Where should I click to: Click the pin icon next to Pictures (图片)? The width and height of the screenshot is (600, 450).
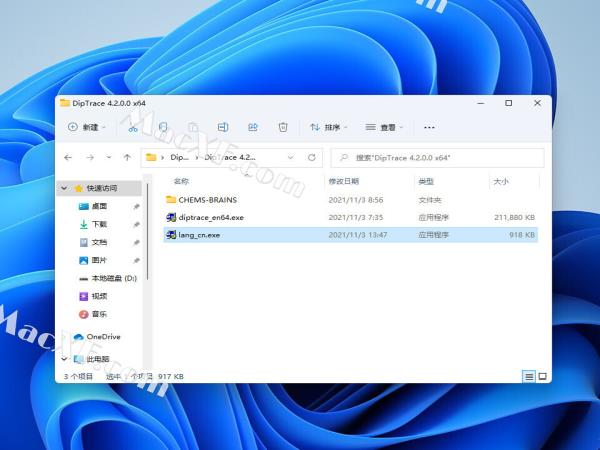(x=136, y=261)
